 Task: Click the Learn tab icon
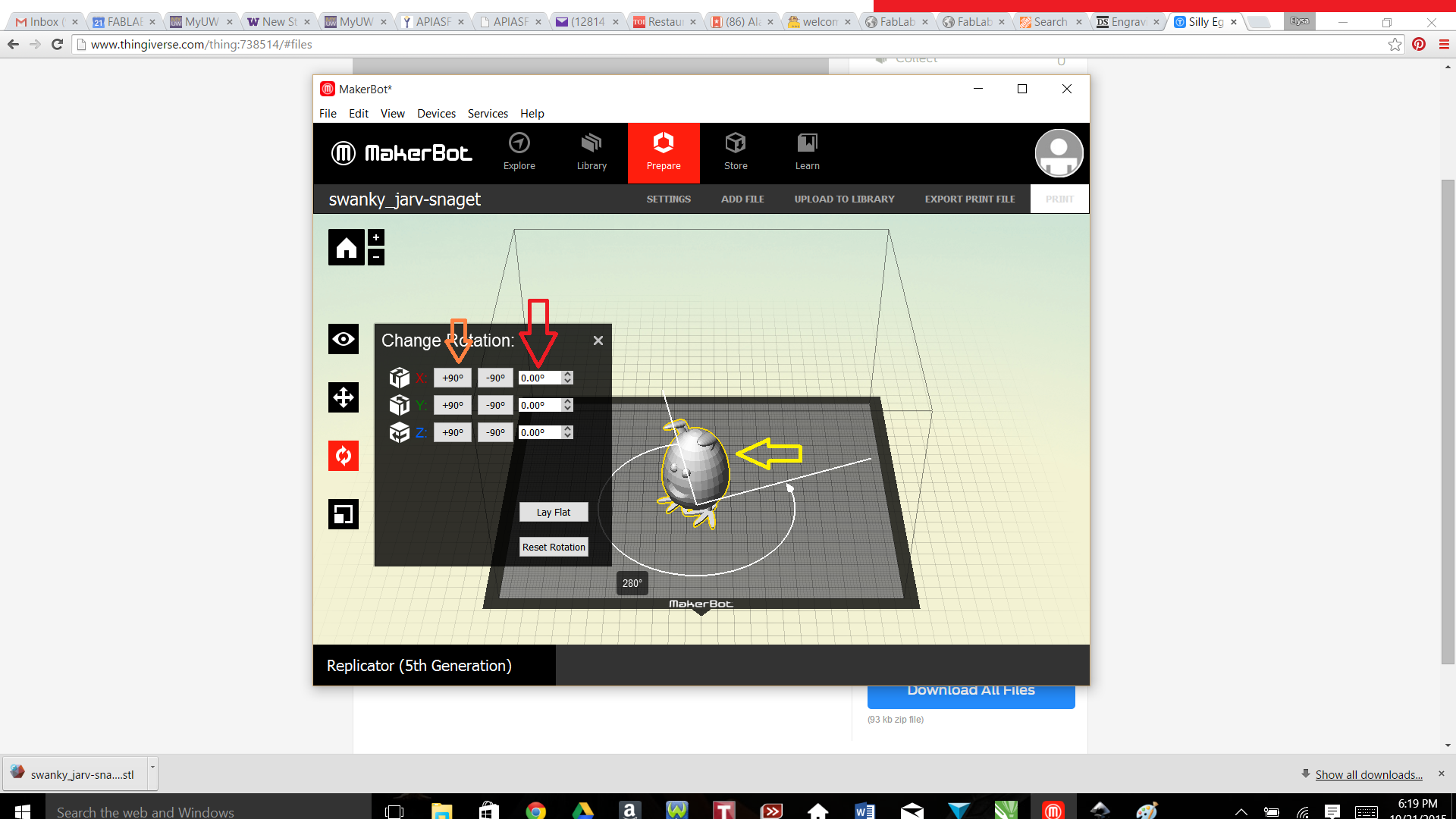[x=808, y=152]
